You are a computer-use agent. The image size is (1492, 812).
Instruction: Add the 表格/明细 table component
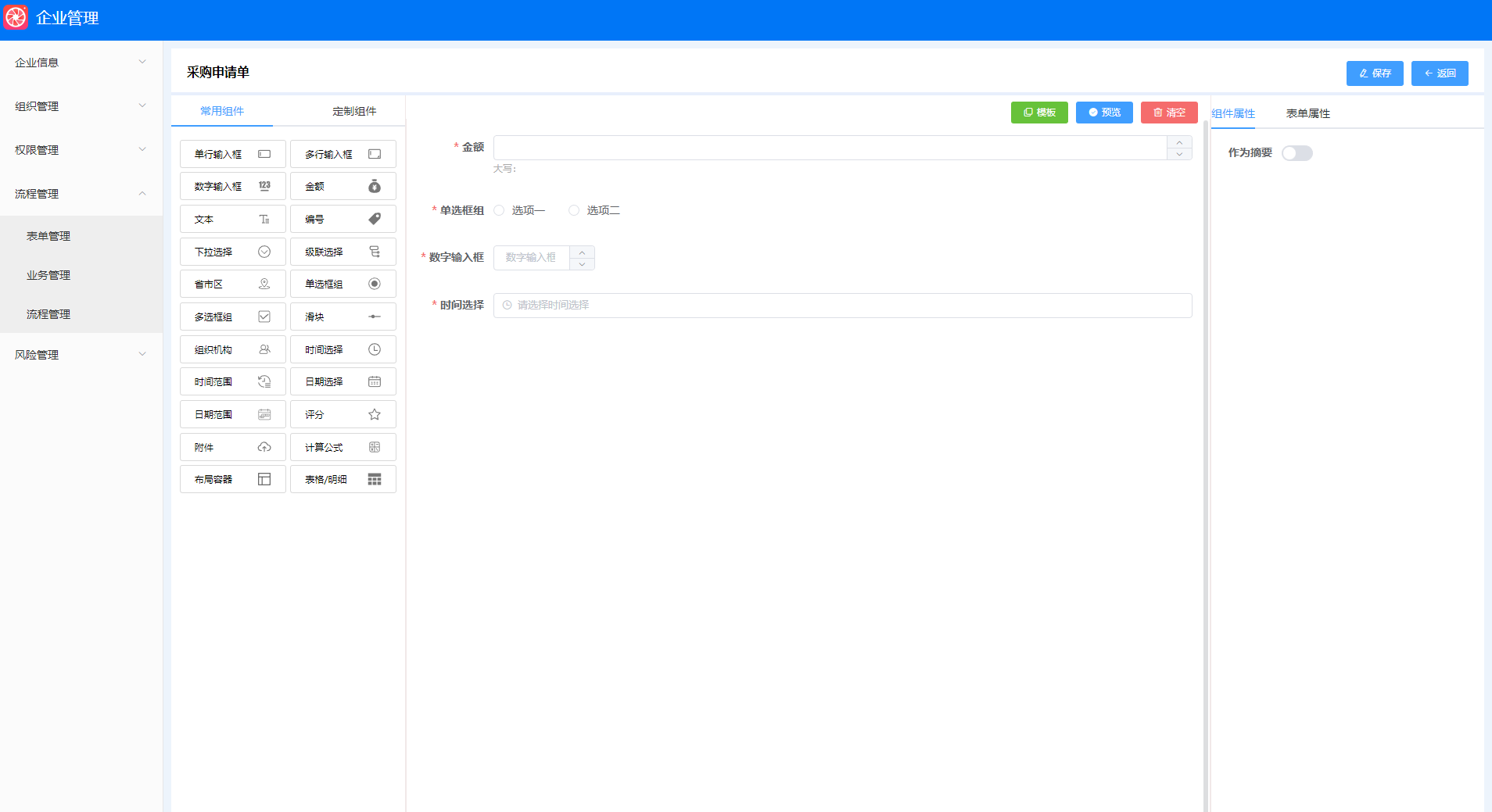click(343, 479)
